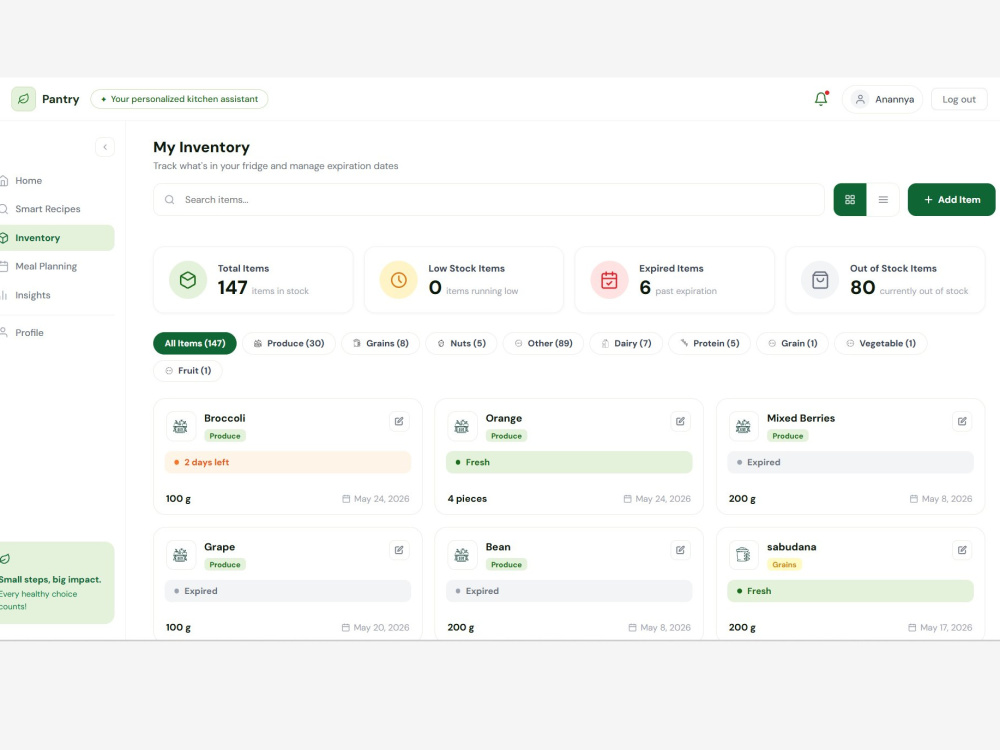Click the Broccoli produce basket icon

(180, 427)
